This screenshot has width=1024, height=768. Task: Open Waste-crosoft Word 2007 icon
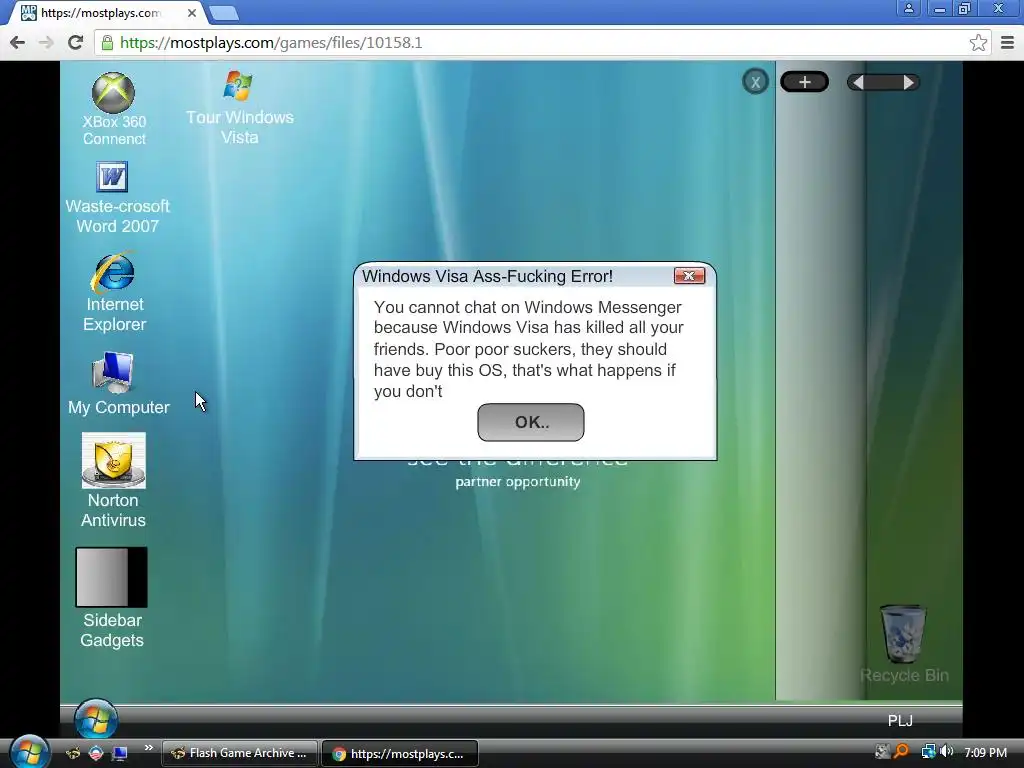(117, 198)
